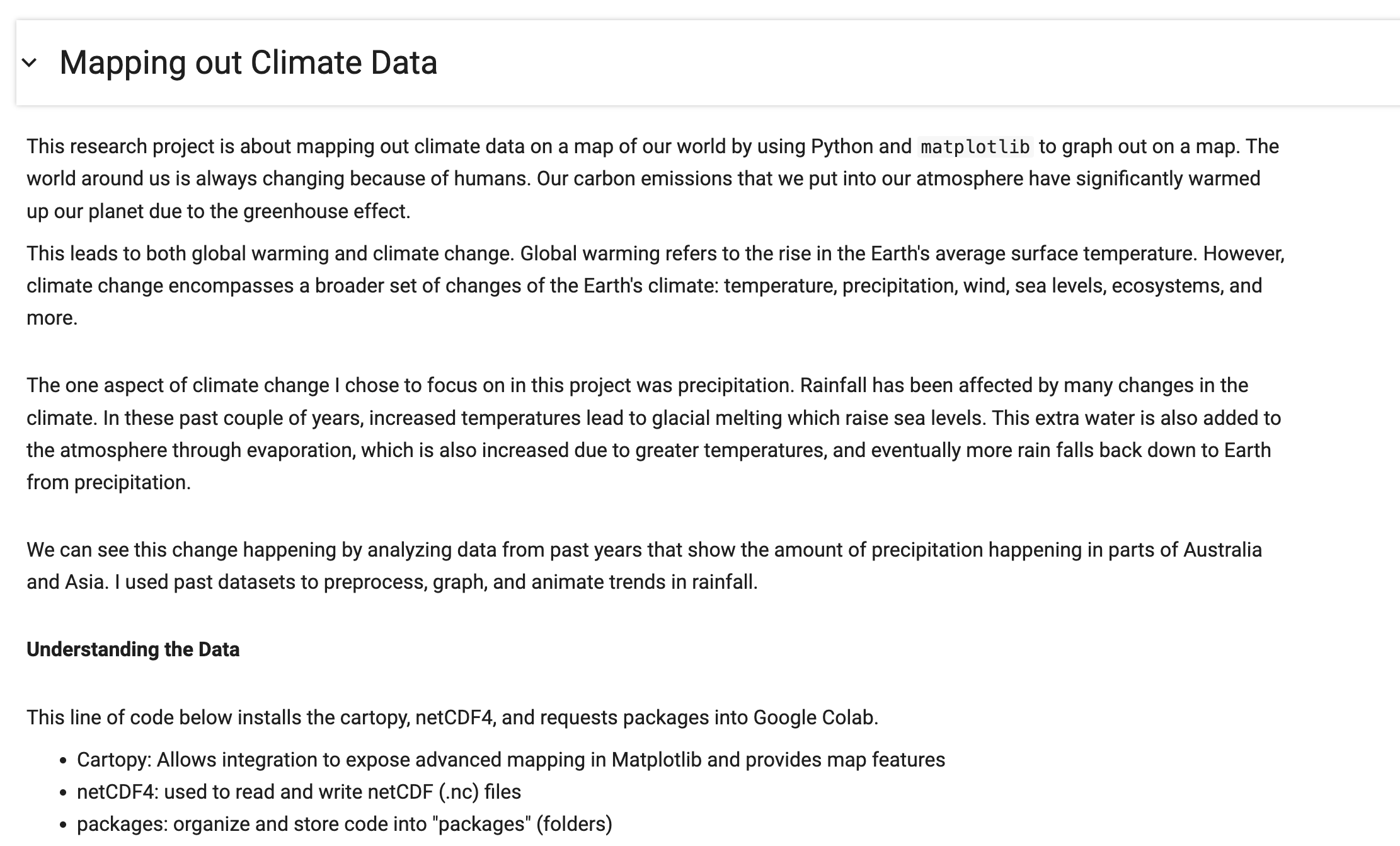Click the inline matplotlib code text

click(975, 147)
